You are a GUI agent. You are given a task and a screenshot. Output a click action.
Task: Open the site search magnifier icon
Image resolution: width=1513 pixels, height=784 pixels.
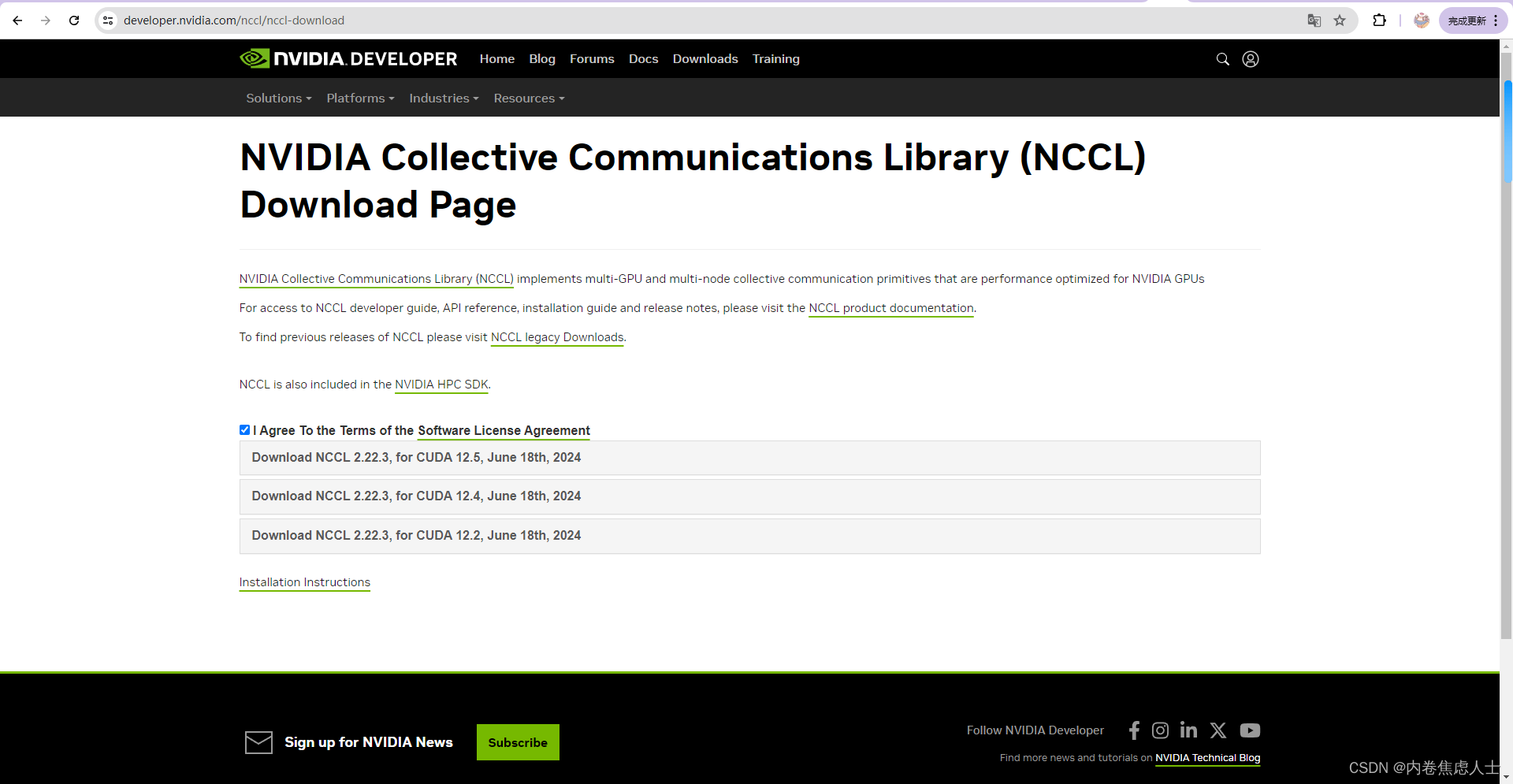coord(1223,59)
